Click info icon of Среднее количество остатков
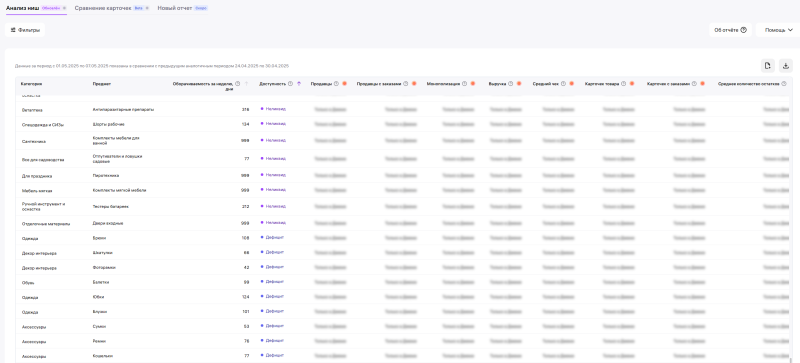This screenshot has width=800, height=363. (784, 84)
